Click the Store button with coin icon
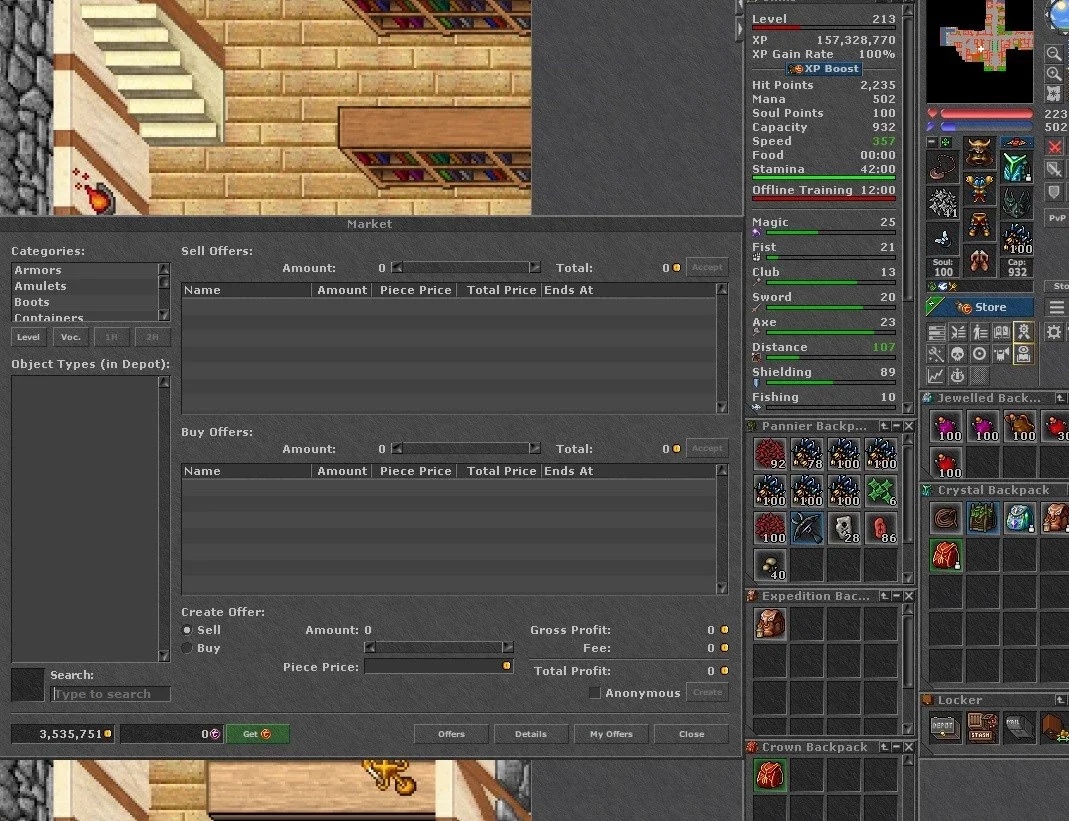 coord(980,307)
